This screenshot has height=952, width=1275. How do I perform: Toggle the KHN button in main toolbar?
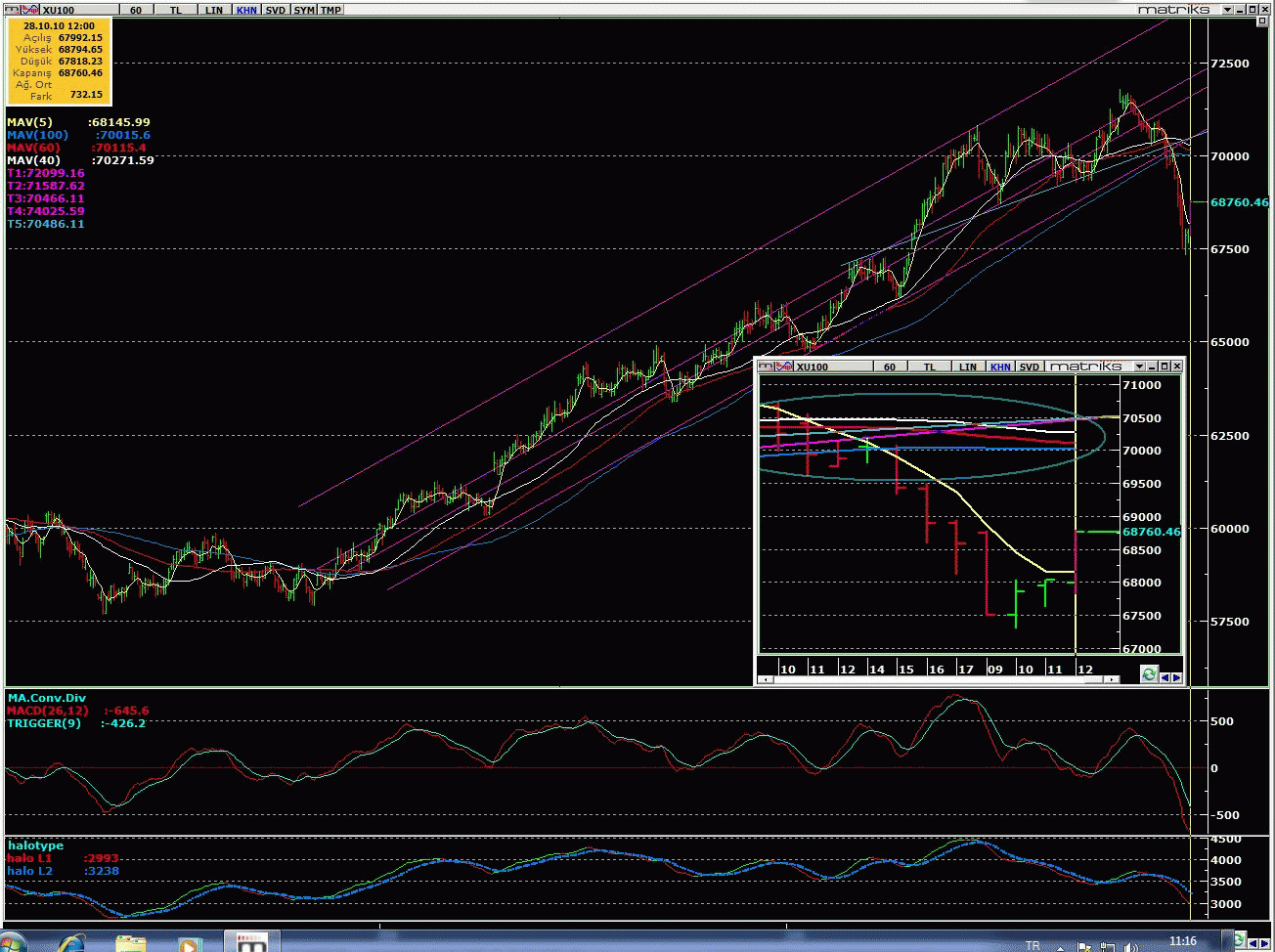[246, 10]
